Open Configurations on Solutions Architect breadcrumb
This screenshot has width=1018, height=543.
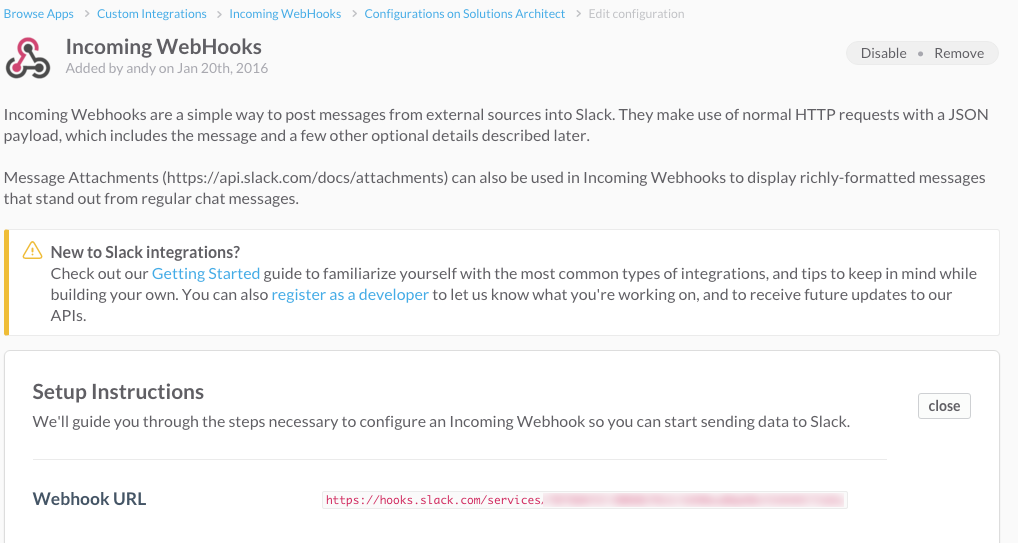(x=464, y=14)
